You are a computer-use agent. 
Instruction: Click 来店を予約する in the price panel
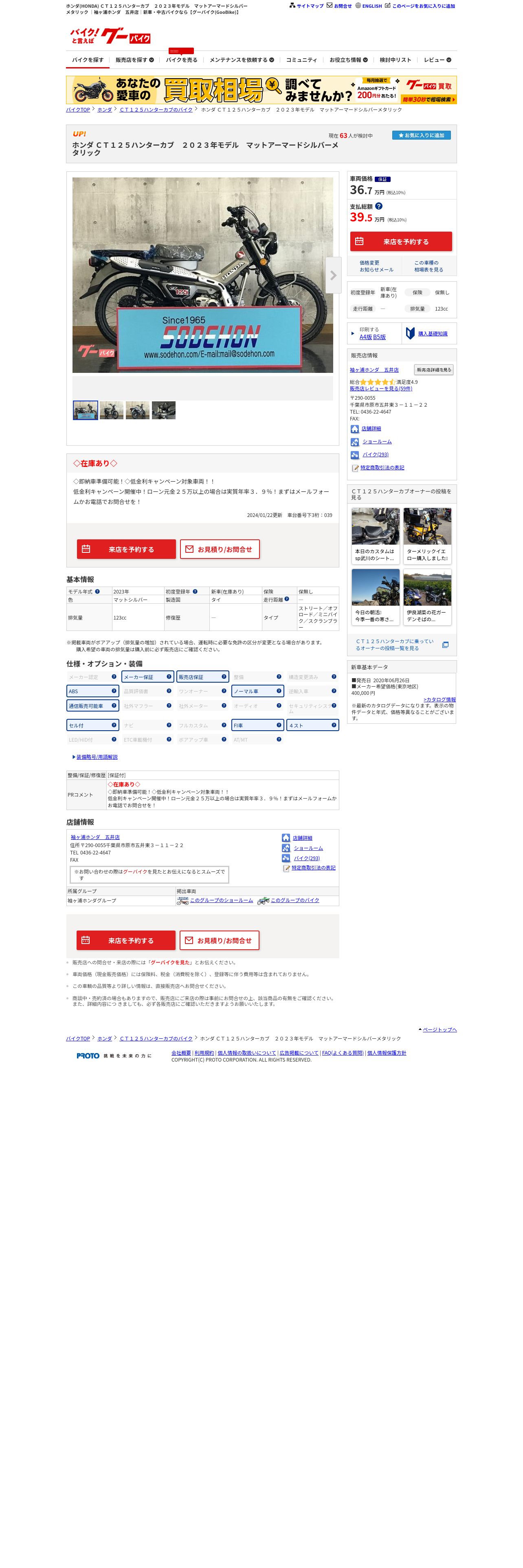pyautogui.click(x=401, y=242)
